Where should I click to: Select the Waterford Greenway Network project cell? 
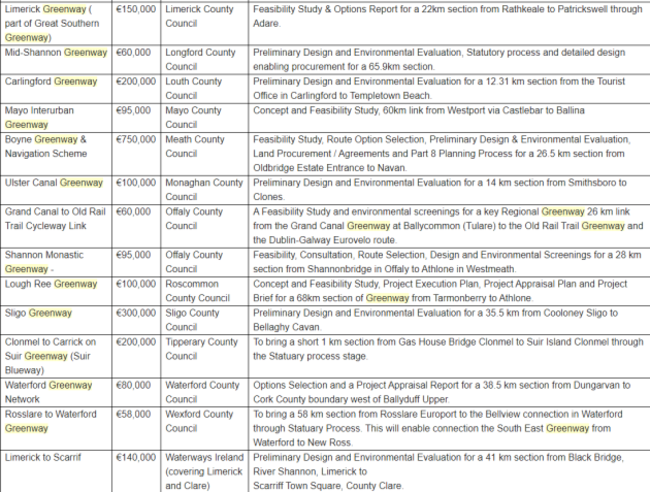(50, 392)
